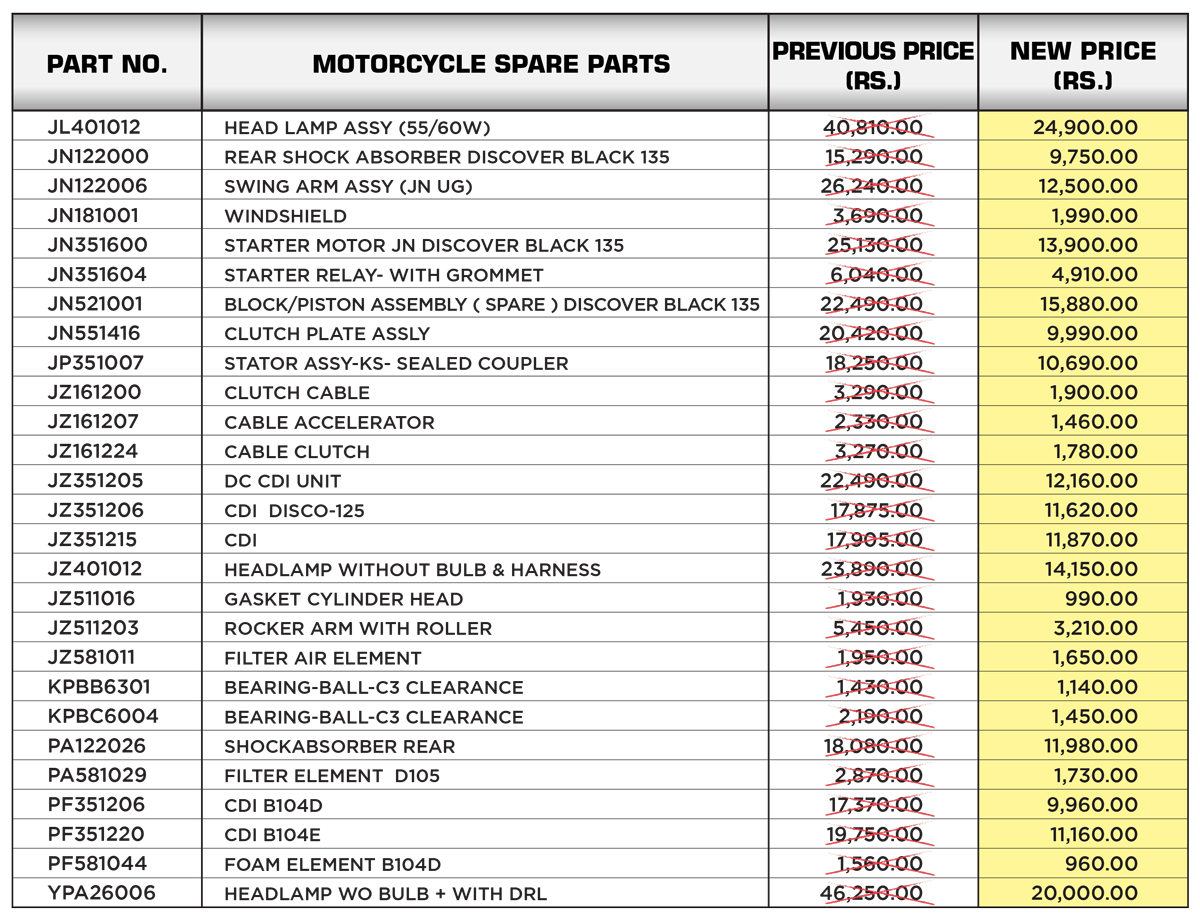Click CLUTCH PLATE ASSLY entry

[327, 334]
